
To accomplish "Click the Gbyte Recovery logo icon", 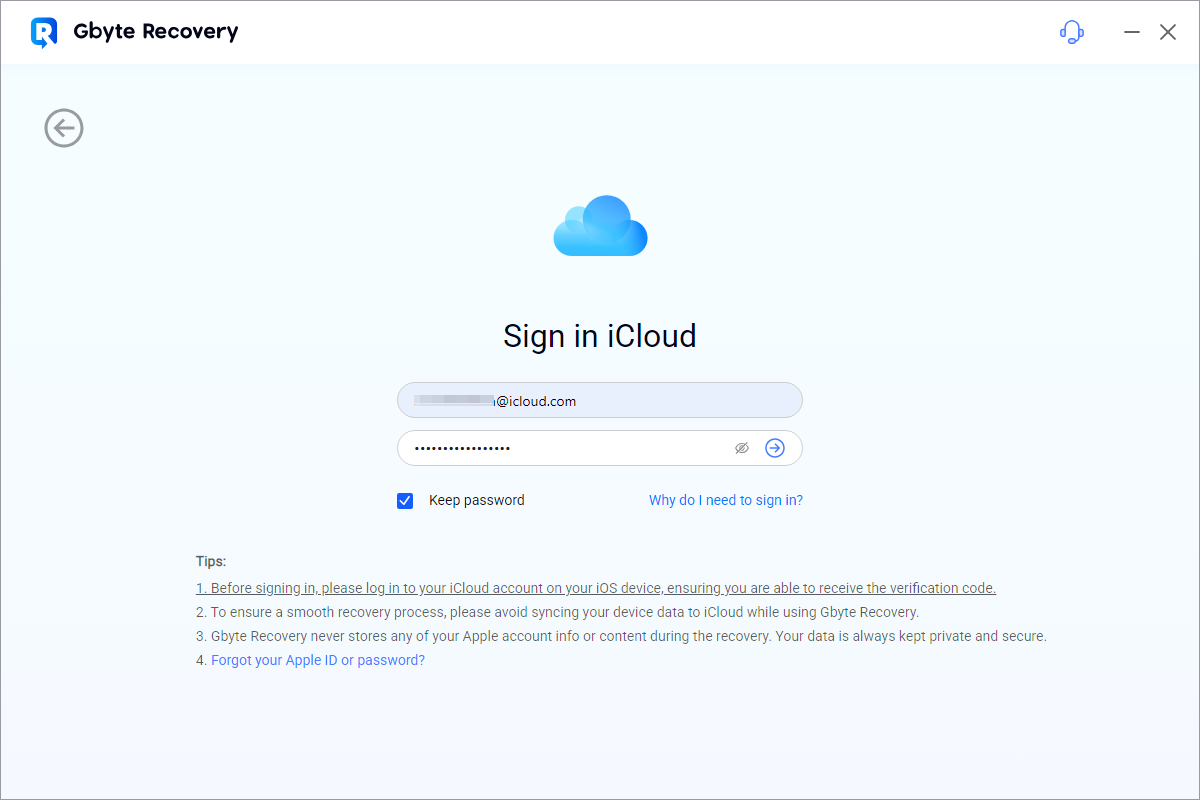I will point(44,32).
